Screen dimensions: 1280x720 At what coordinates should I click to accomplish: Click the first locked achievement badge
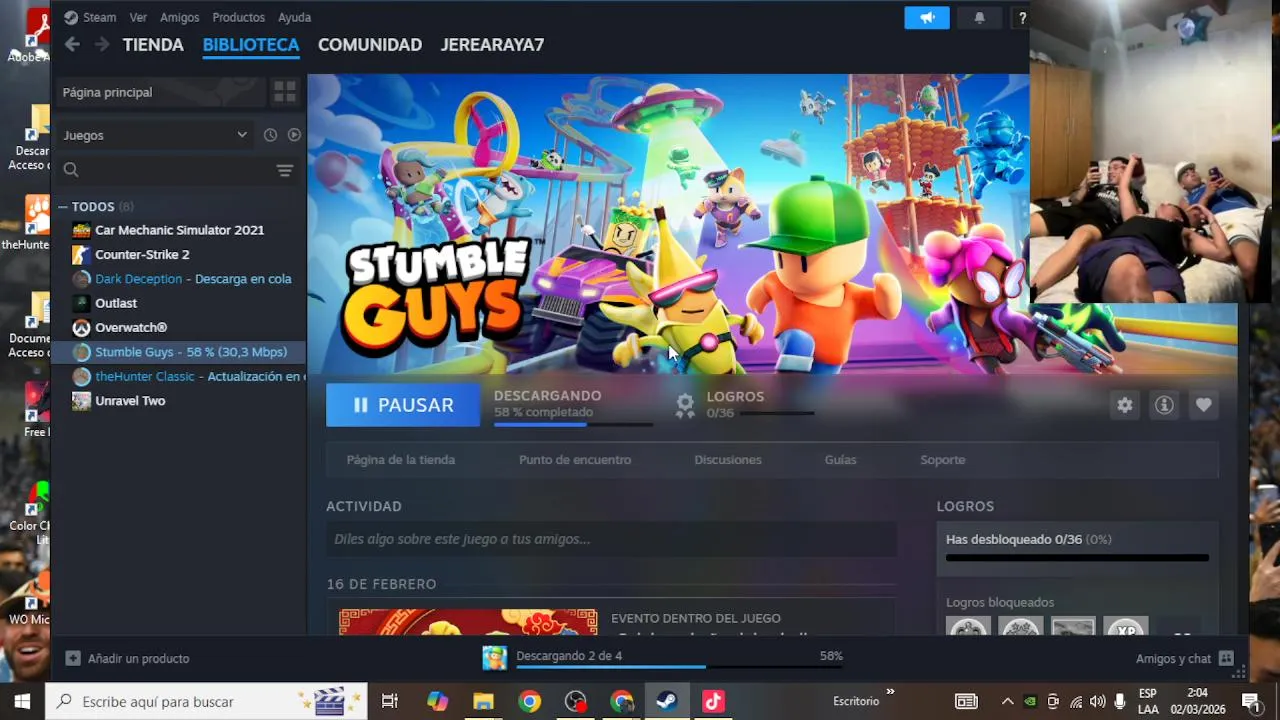click(x=968, y=628)
